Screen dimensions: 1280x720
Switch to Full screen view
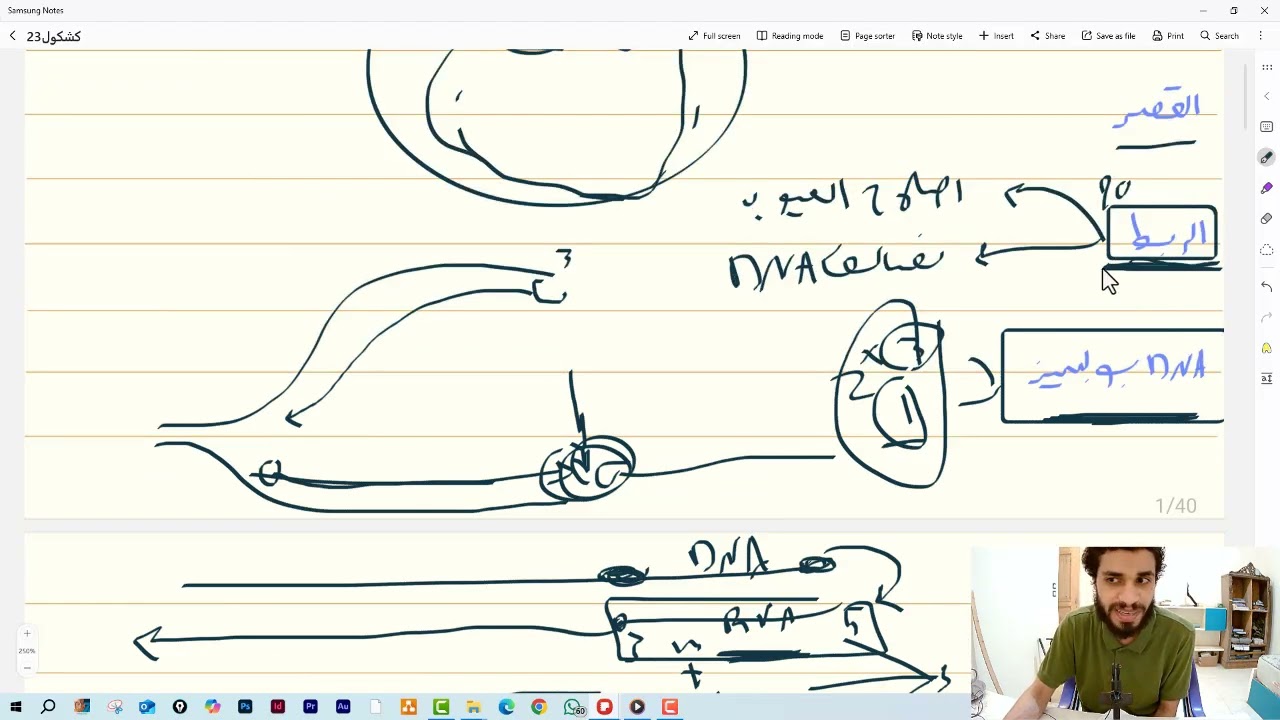click(x=714, y=36)
